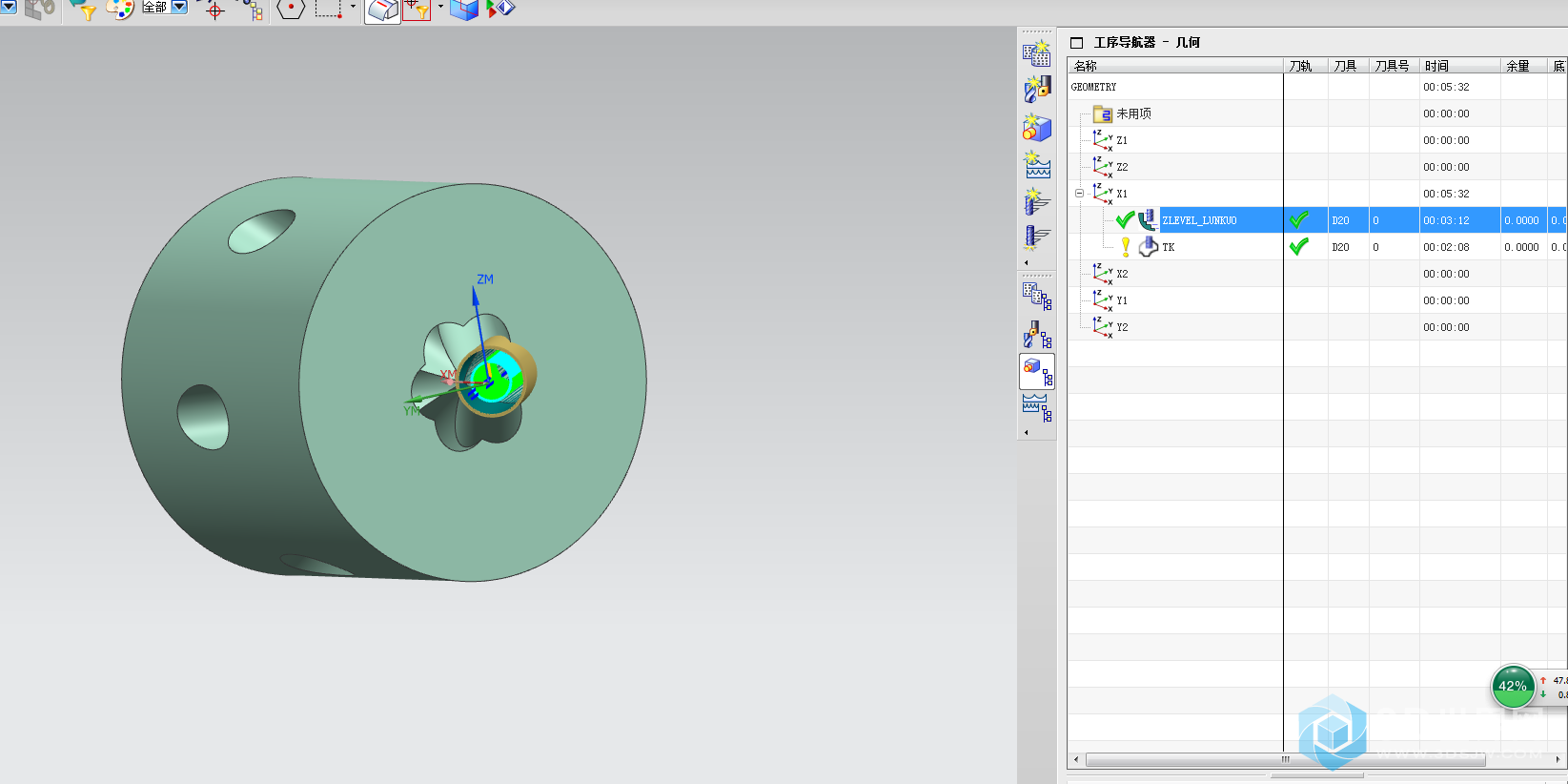This screenshot has height=784, width=1568.
Task: Open the color palette filter
Action: (120, 10)
